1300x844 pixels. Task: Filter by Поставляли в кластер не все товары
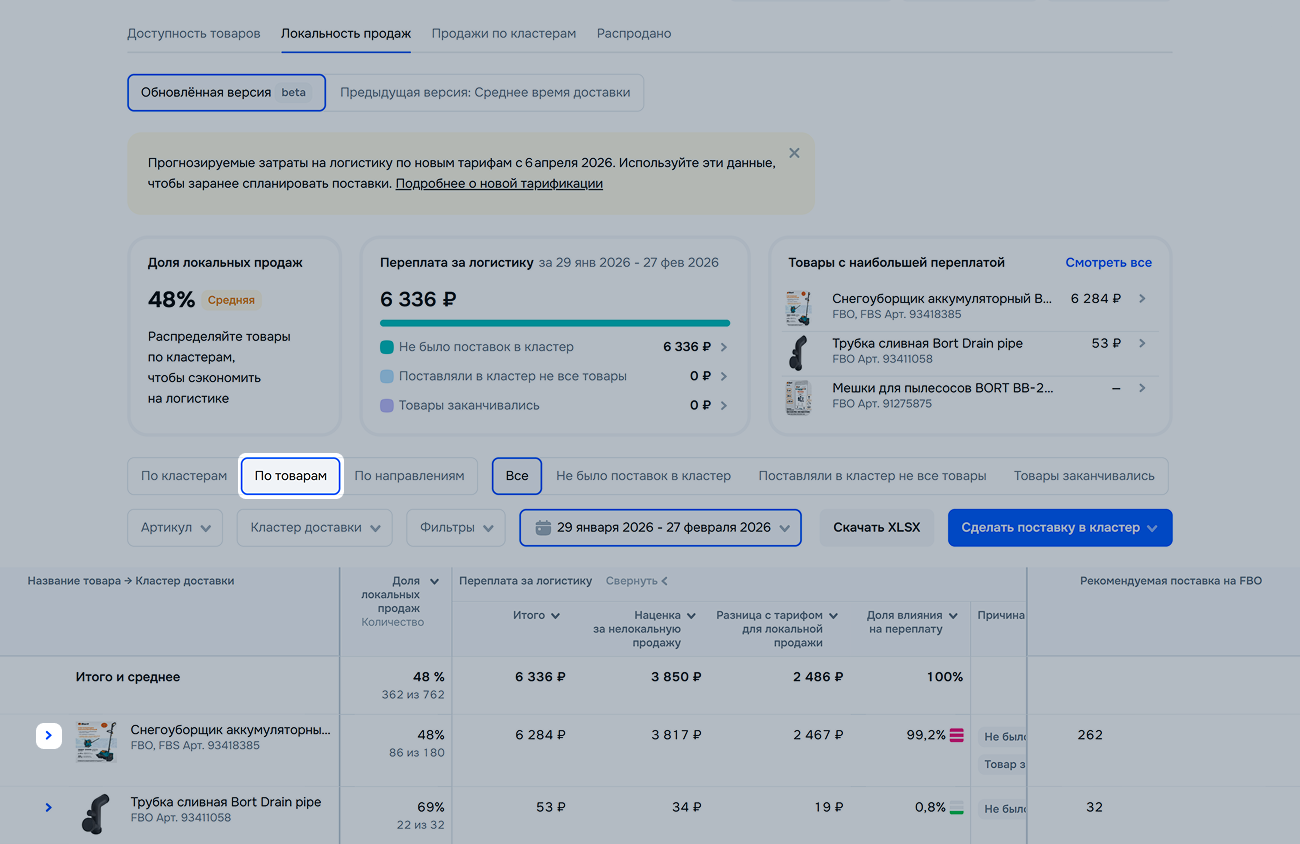872,476
